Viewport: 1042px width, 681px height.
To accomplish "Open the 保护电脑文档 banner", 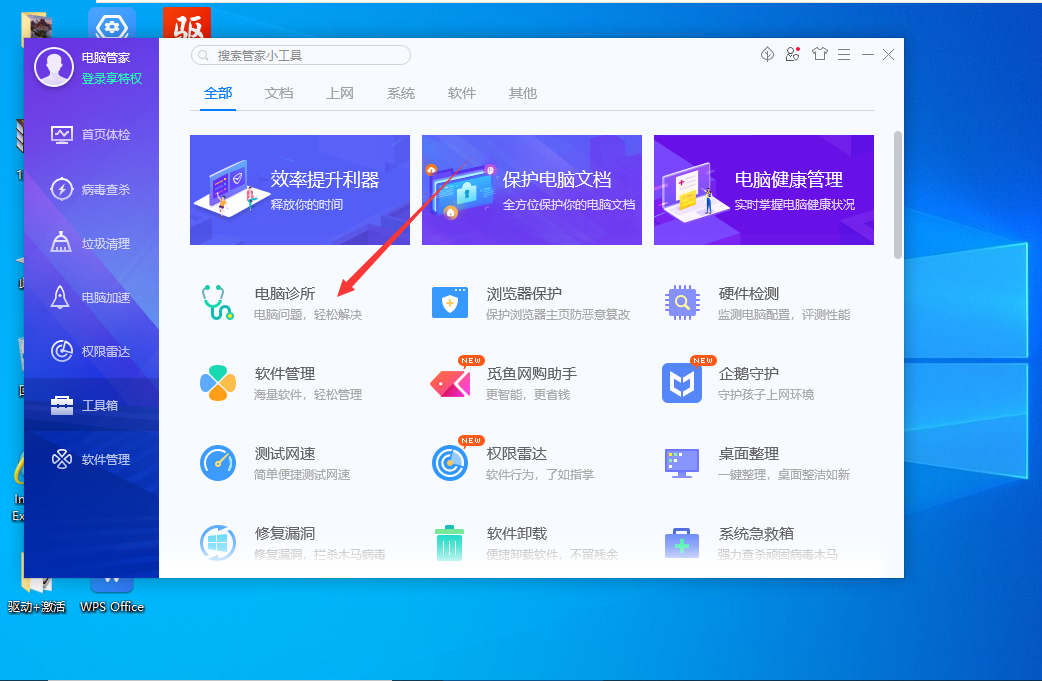I will (x=532, y=190).
